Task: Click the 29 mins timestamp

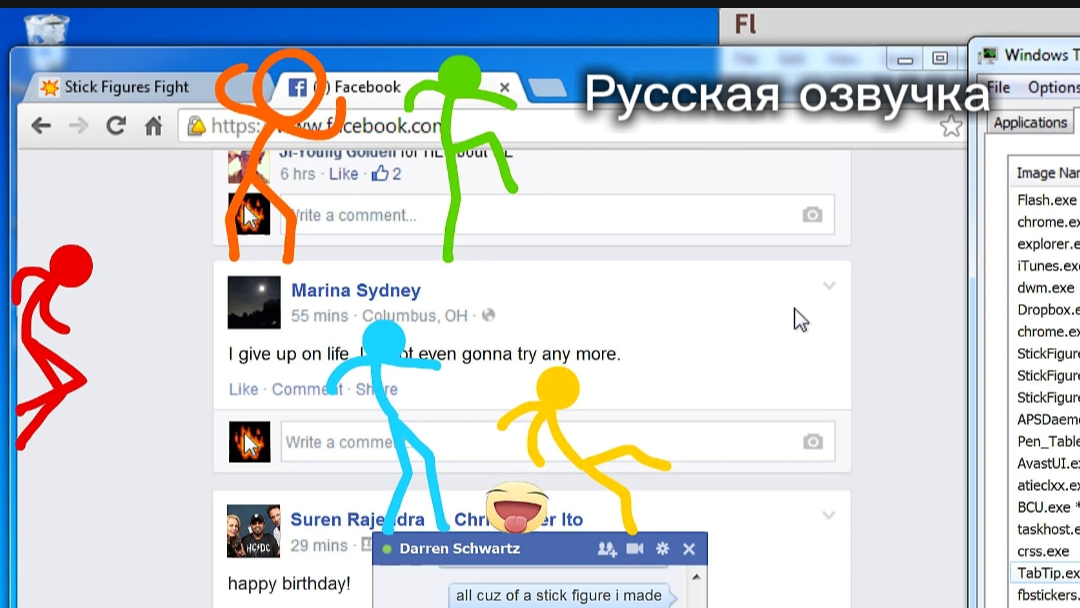Action: [x=319, y=545]
